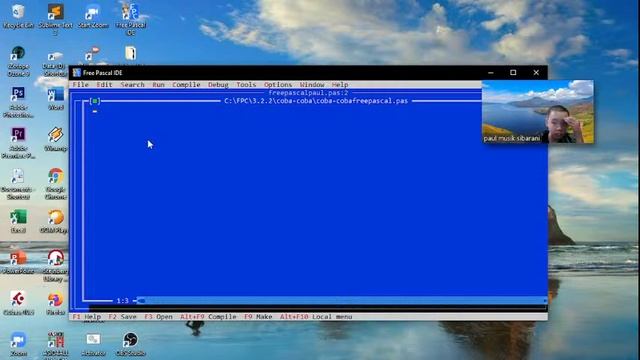Click F9 Make in status line
This screenshot has height=360, width=640.
click(x=258, y=316)
